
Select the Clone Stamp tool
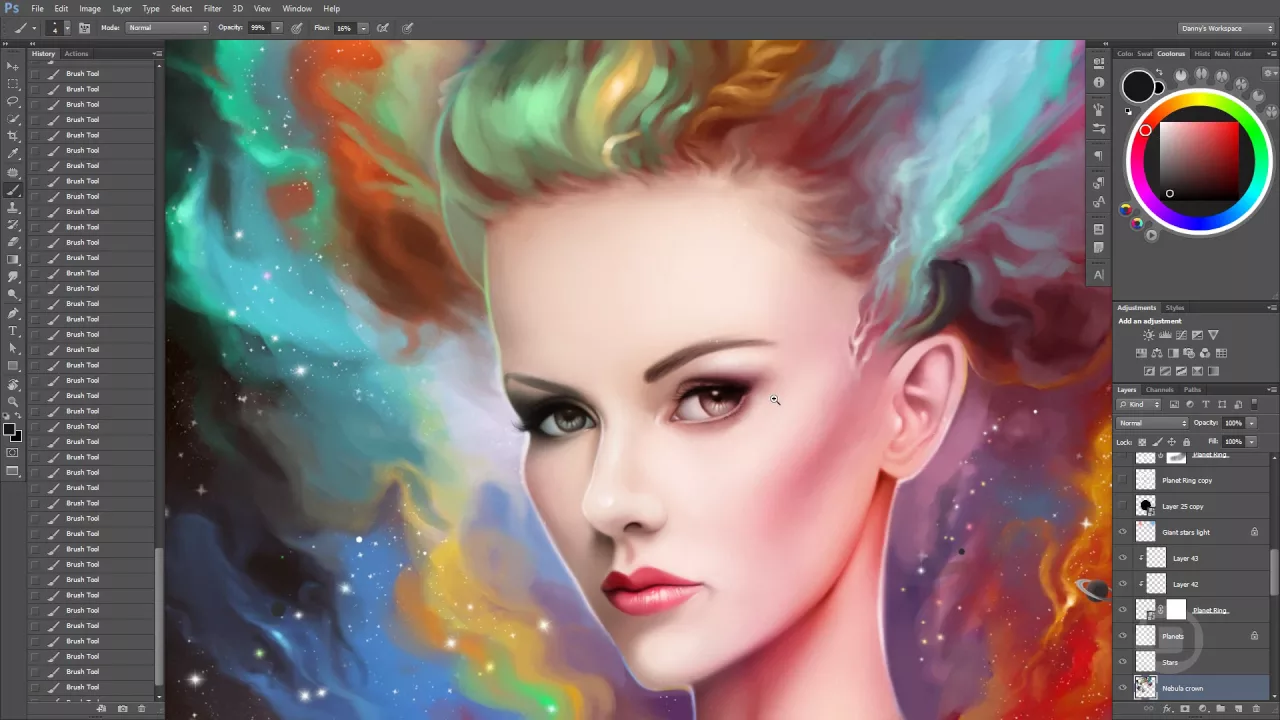[13, 207]
